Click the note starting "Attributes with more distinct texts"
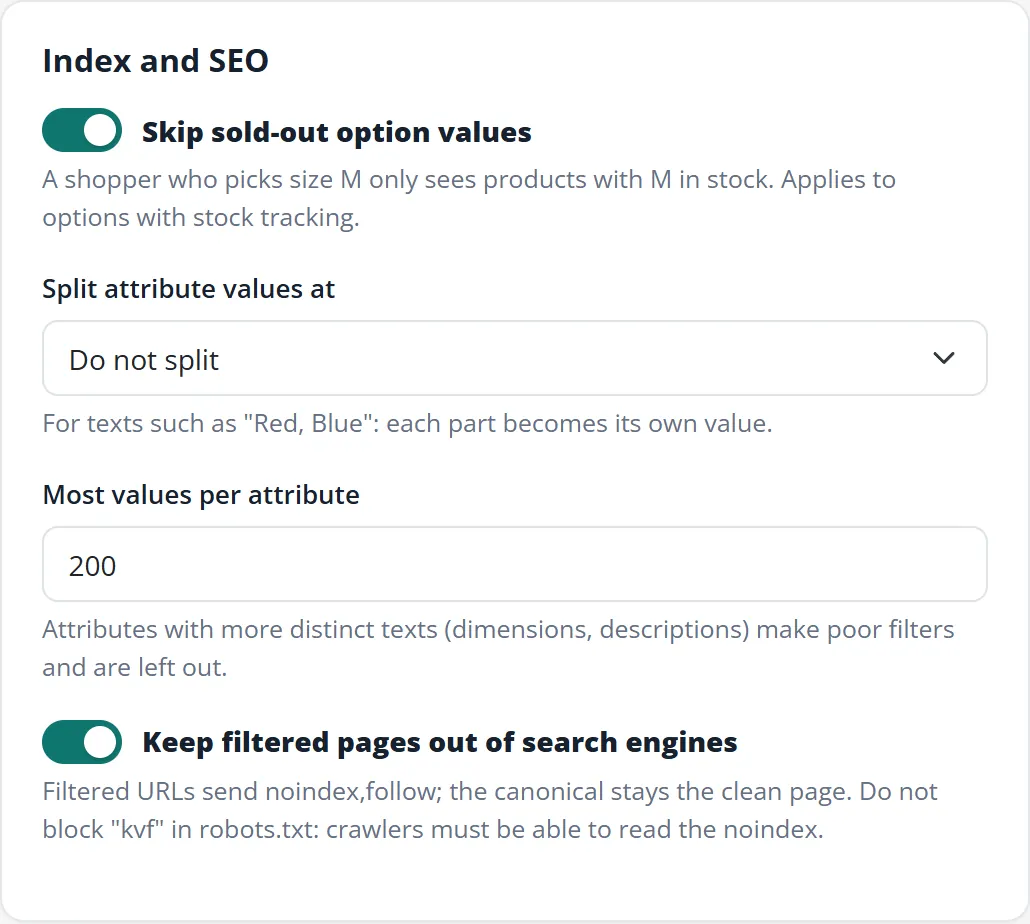This screenshot has height=924, width=1030. [x=499, y=648]
